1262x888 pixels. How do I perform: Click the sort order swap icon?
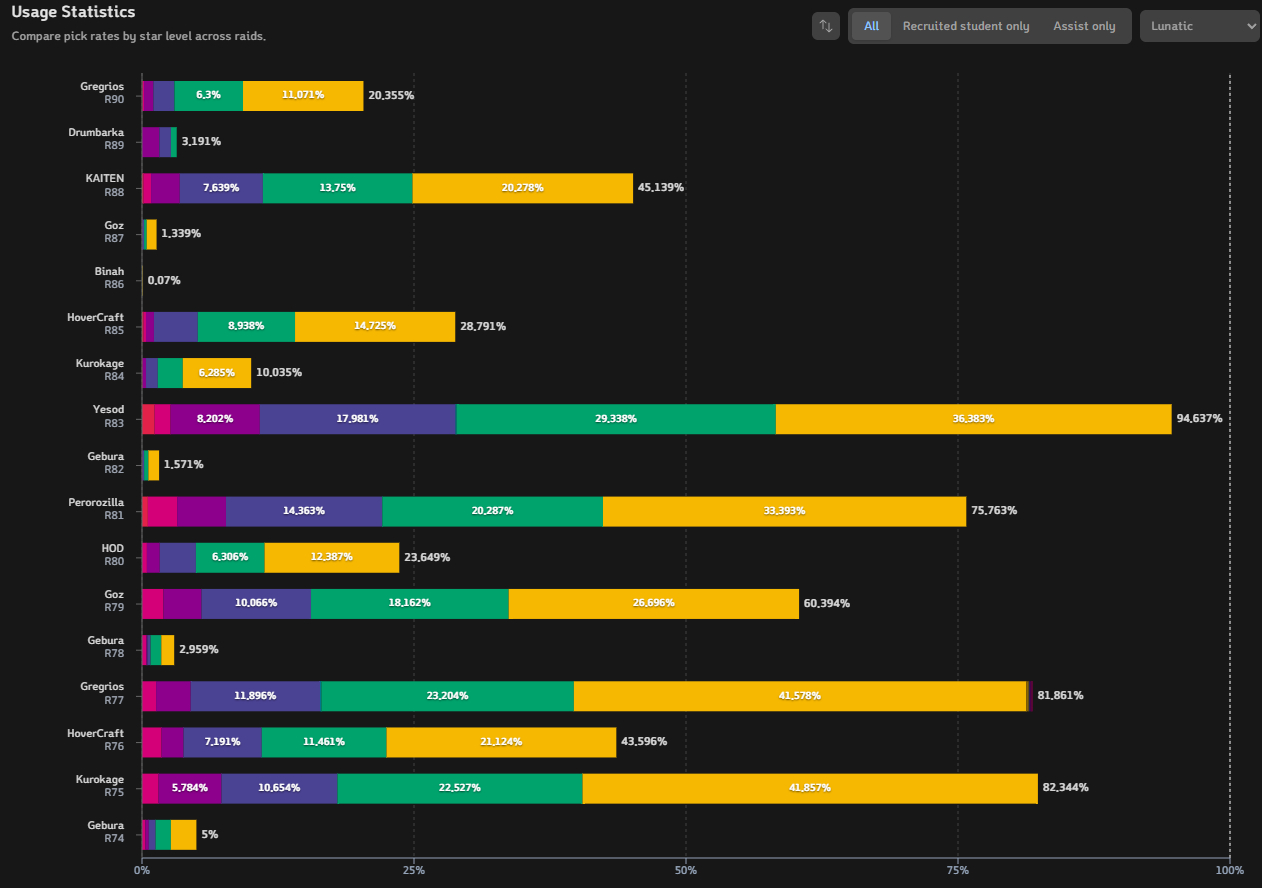click(x=826, y=26)
